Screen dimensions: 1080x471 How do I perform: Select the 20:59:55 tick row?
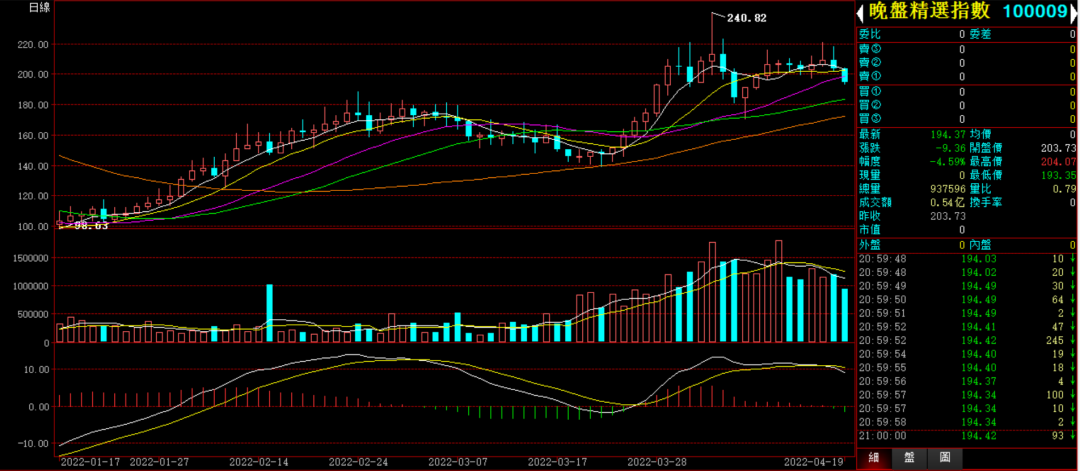[x=967, y=368]
